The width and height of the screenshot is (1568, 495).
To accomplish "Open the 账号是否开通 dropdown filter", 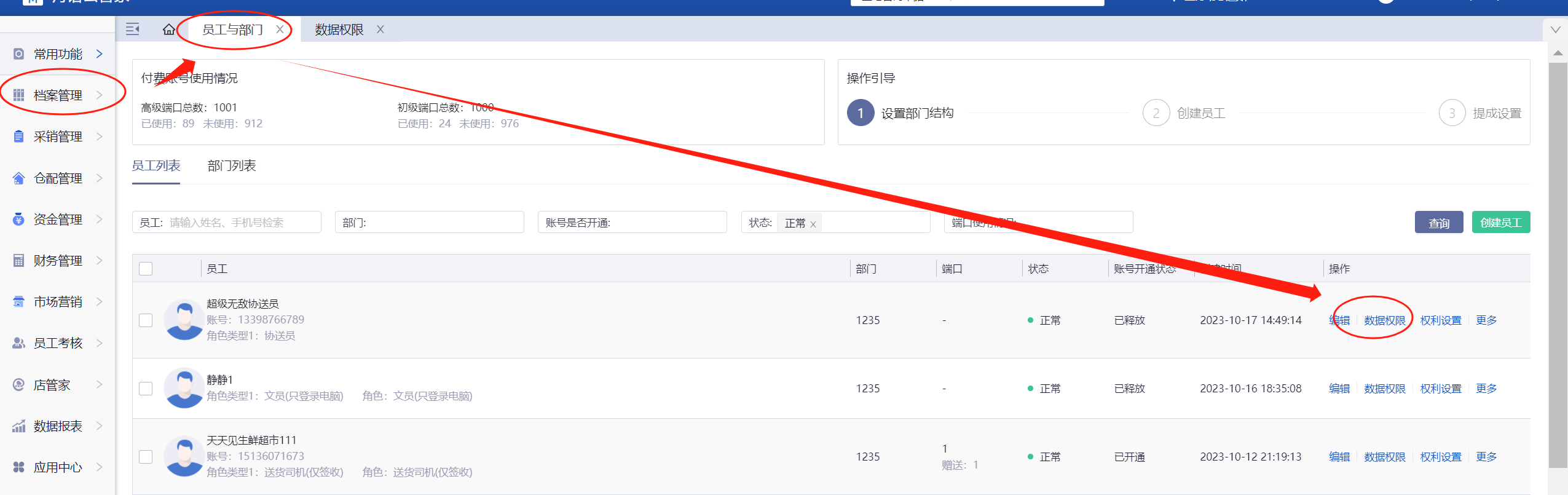I will pos(632,223).
